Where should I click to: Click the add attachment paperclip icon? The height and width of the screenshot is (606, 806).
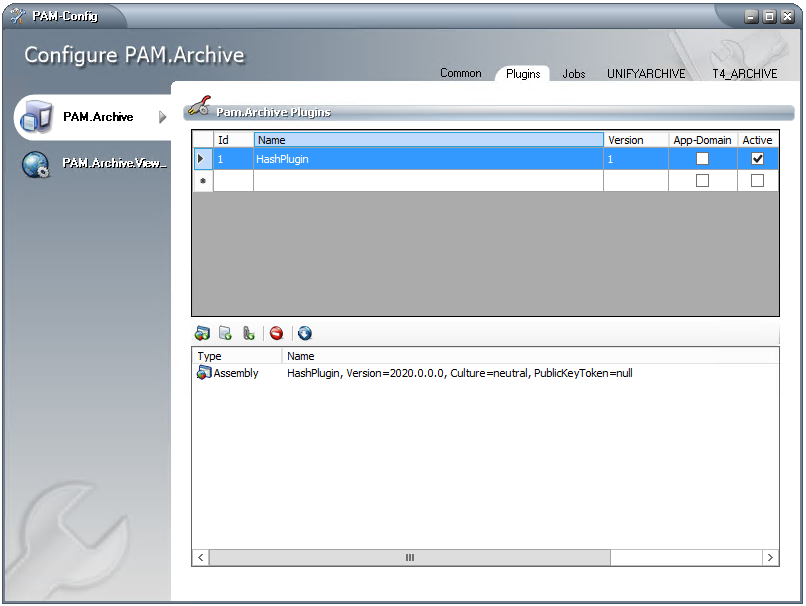249,333
